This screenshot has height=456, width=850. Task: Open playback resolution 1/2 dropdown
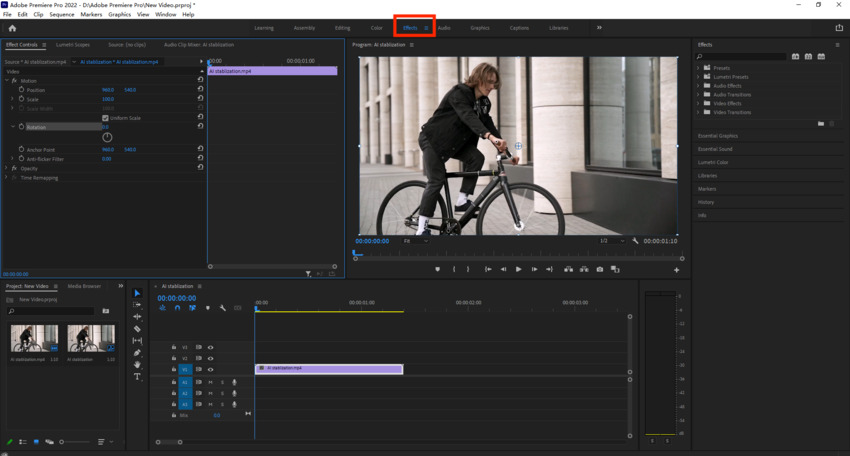click(612, 241)
